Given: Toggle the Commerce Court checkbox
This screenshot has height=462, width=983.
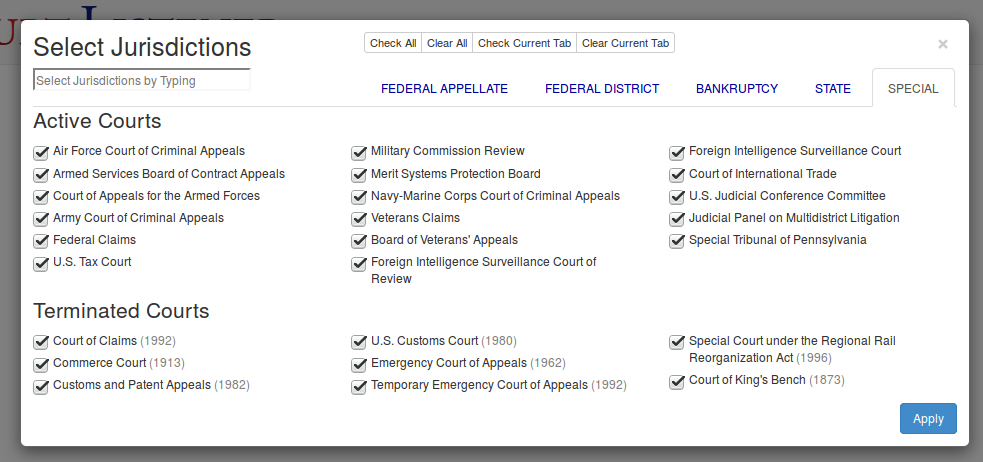Looking at the screenshot, I should [x=41, y=364].
